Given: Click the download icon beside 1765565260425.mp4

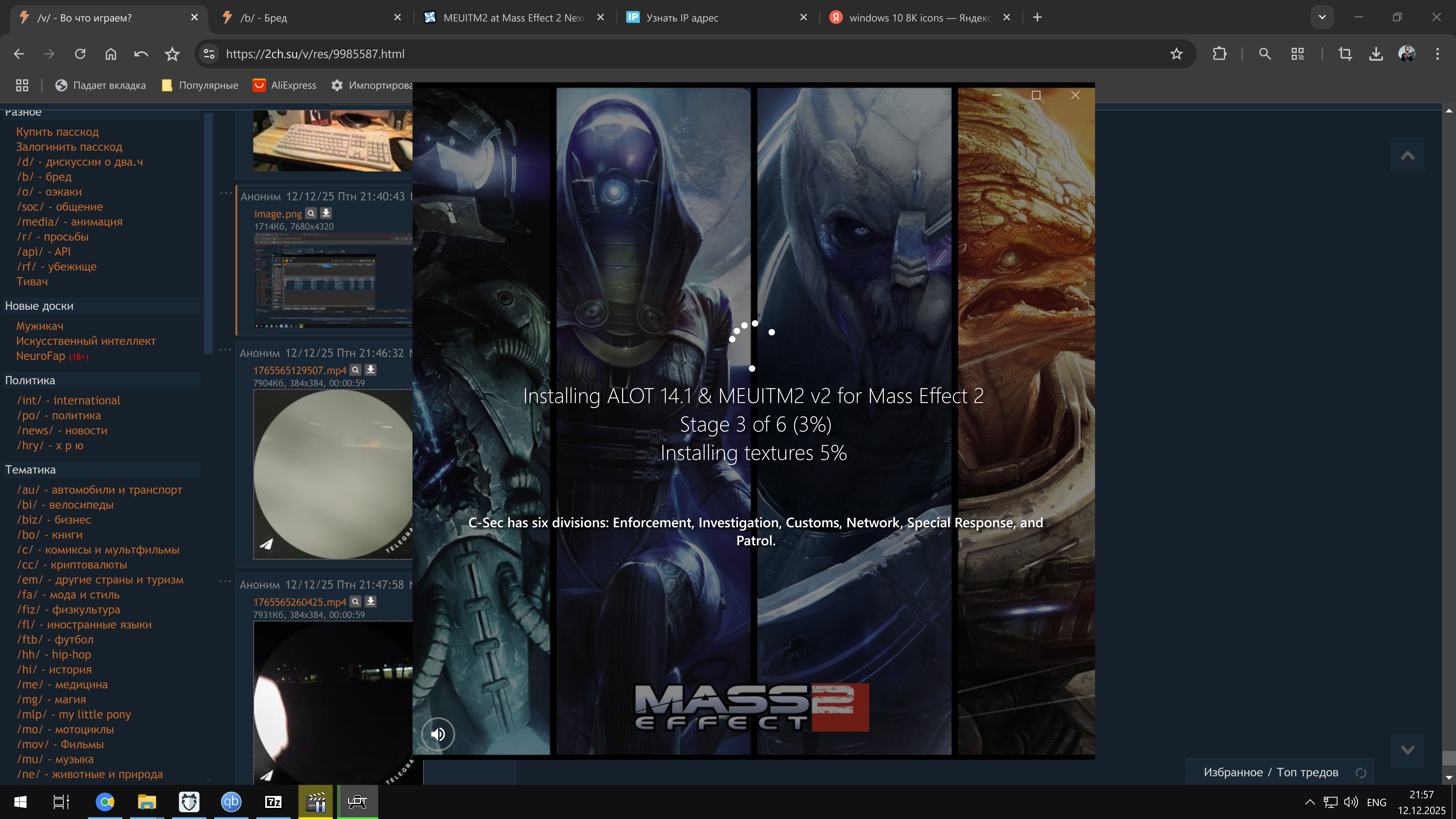Looking at the screenshot, I should pos(371,601).
